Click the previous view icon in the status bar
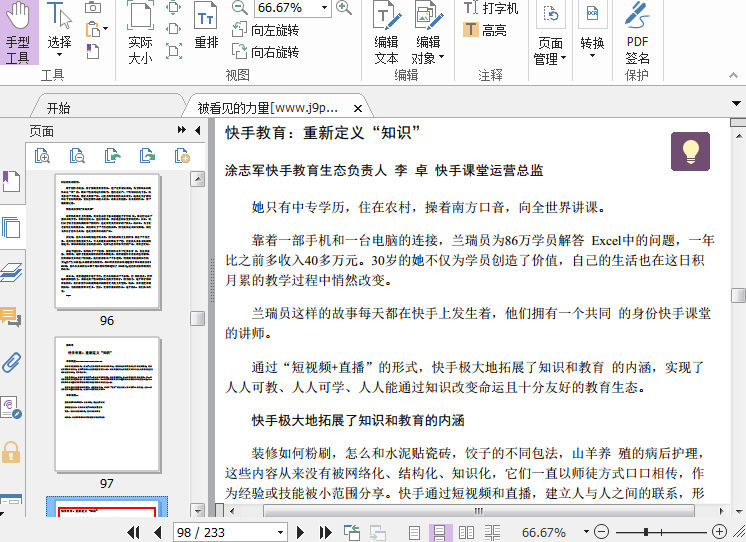The height and width of the screenshot is (542, 746). (x=352, y=532)
